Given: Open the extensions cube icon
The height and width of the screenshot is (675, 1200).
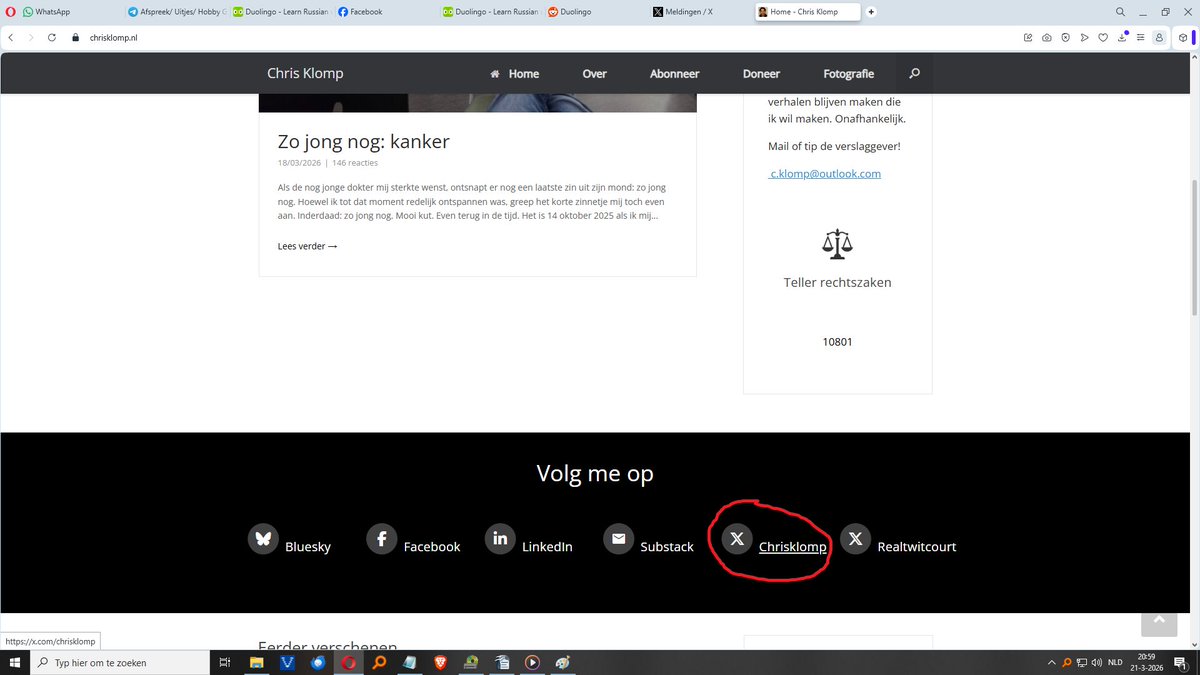Looking at the screenshot, I should 1183,37.
